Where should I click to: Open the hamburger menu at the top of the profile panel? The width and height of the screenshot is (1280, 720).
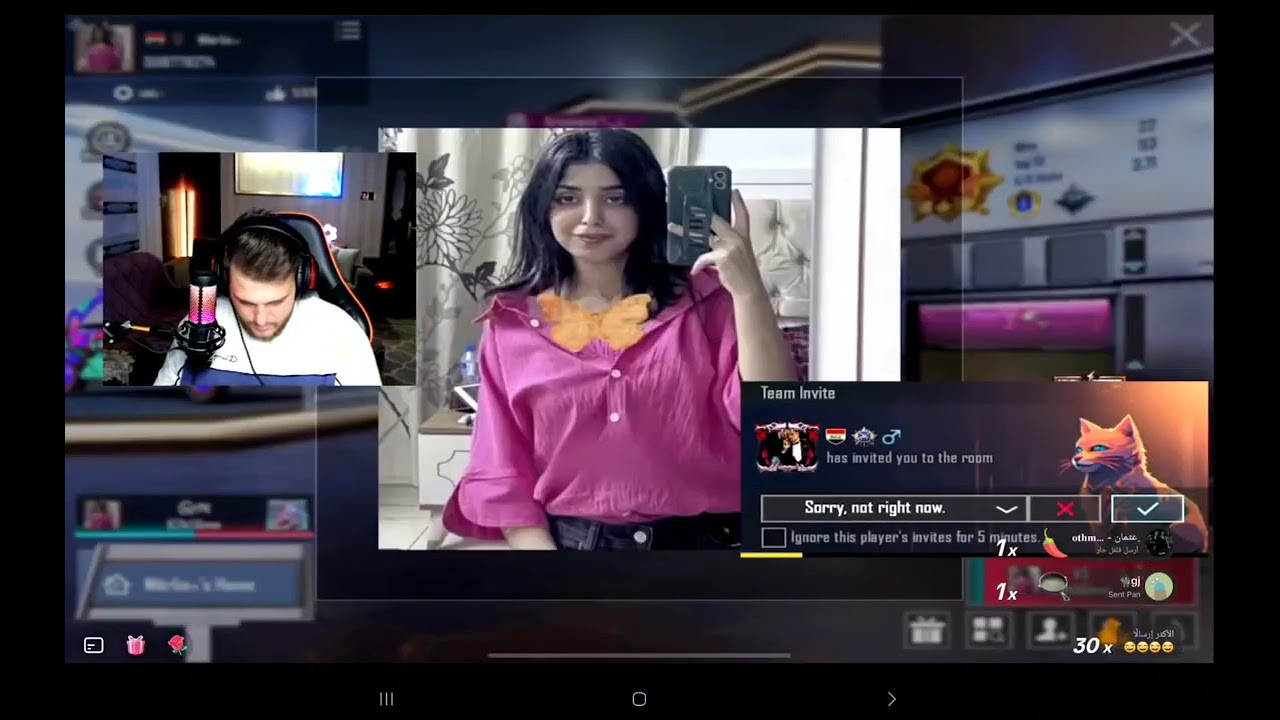coord(348,31)
